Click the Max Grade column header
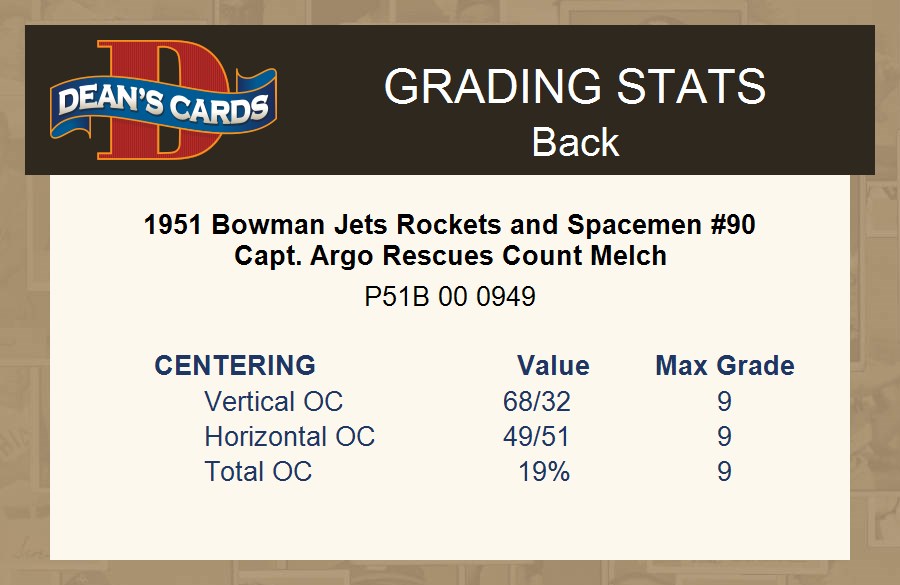 click(x=725, y=365)
